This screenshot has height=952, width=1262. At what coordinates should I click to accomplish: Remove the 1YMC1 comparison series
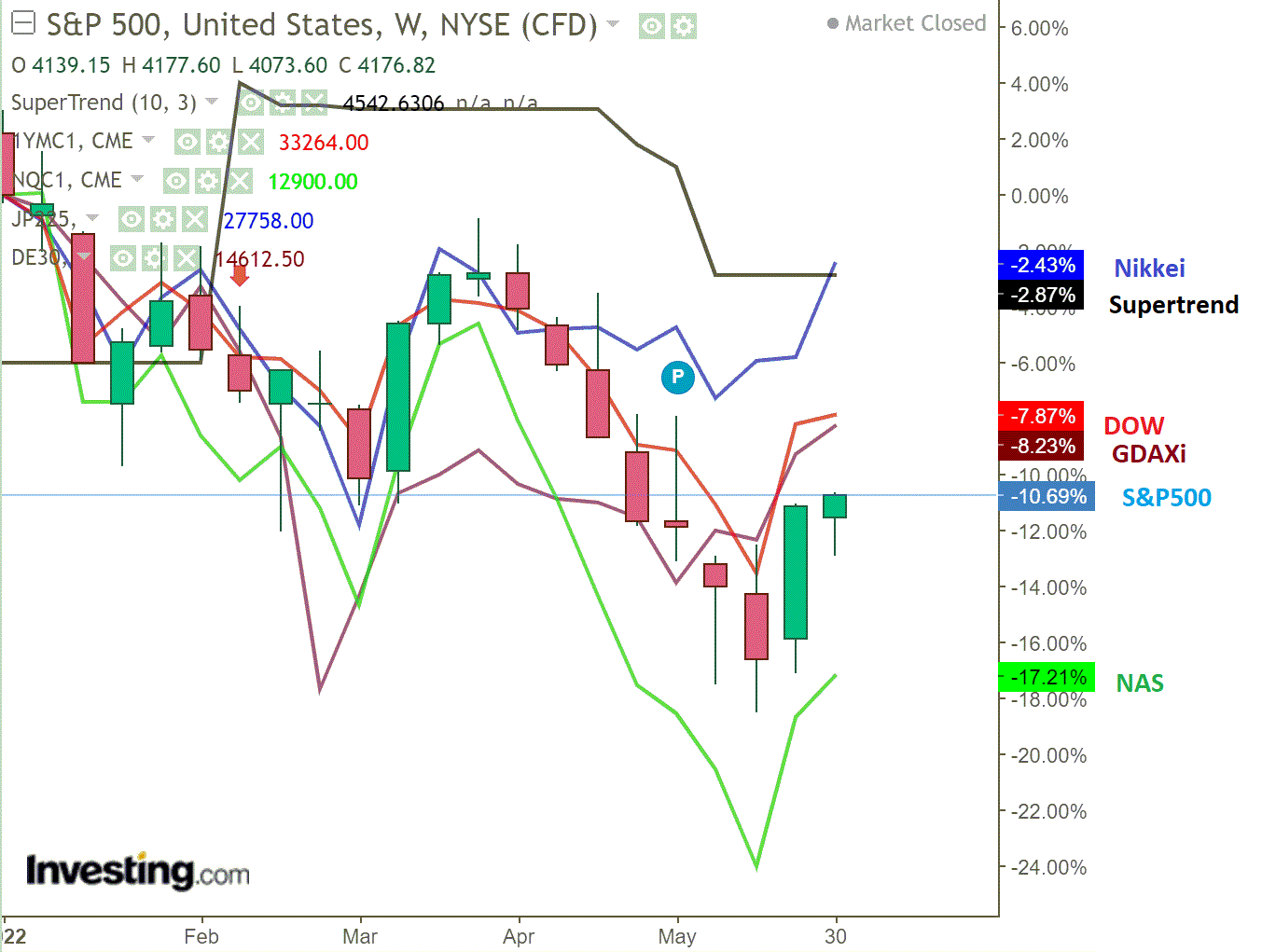pyautogui.click(x=251, y=142)
